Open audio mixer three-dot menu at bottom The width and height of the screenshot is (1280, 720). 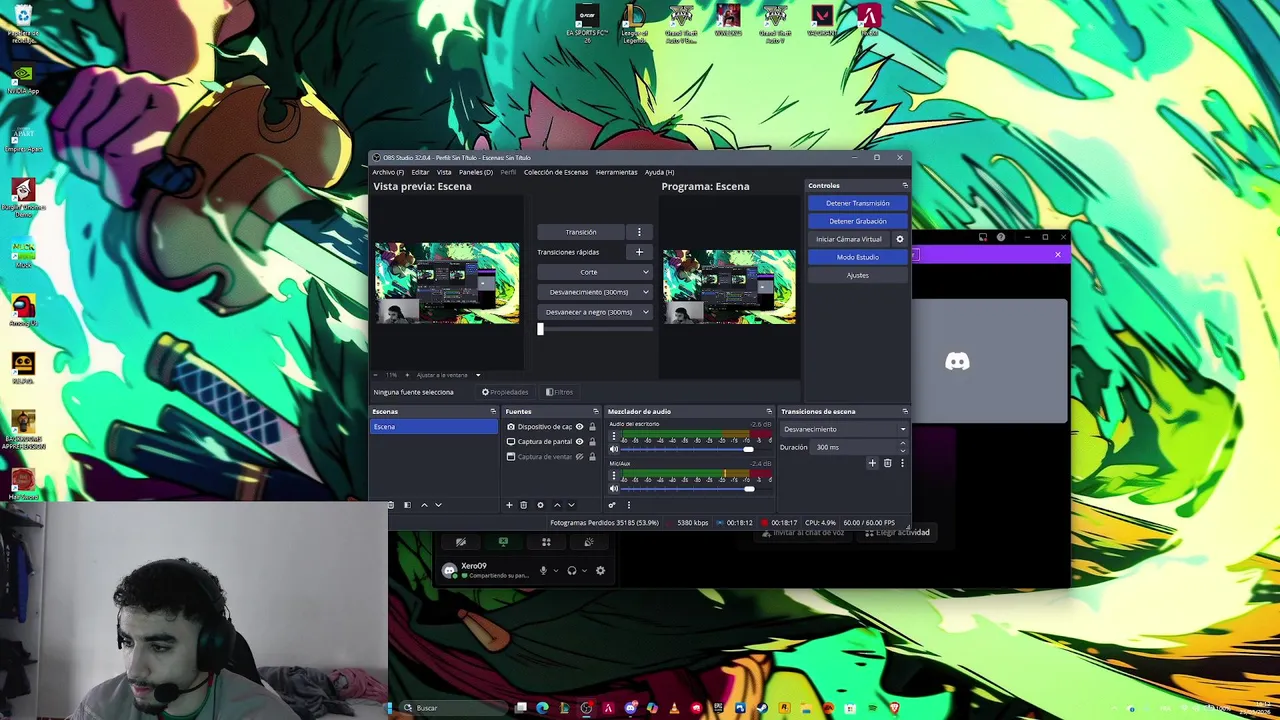point(628,505)
